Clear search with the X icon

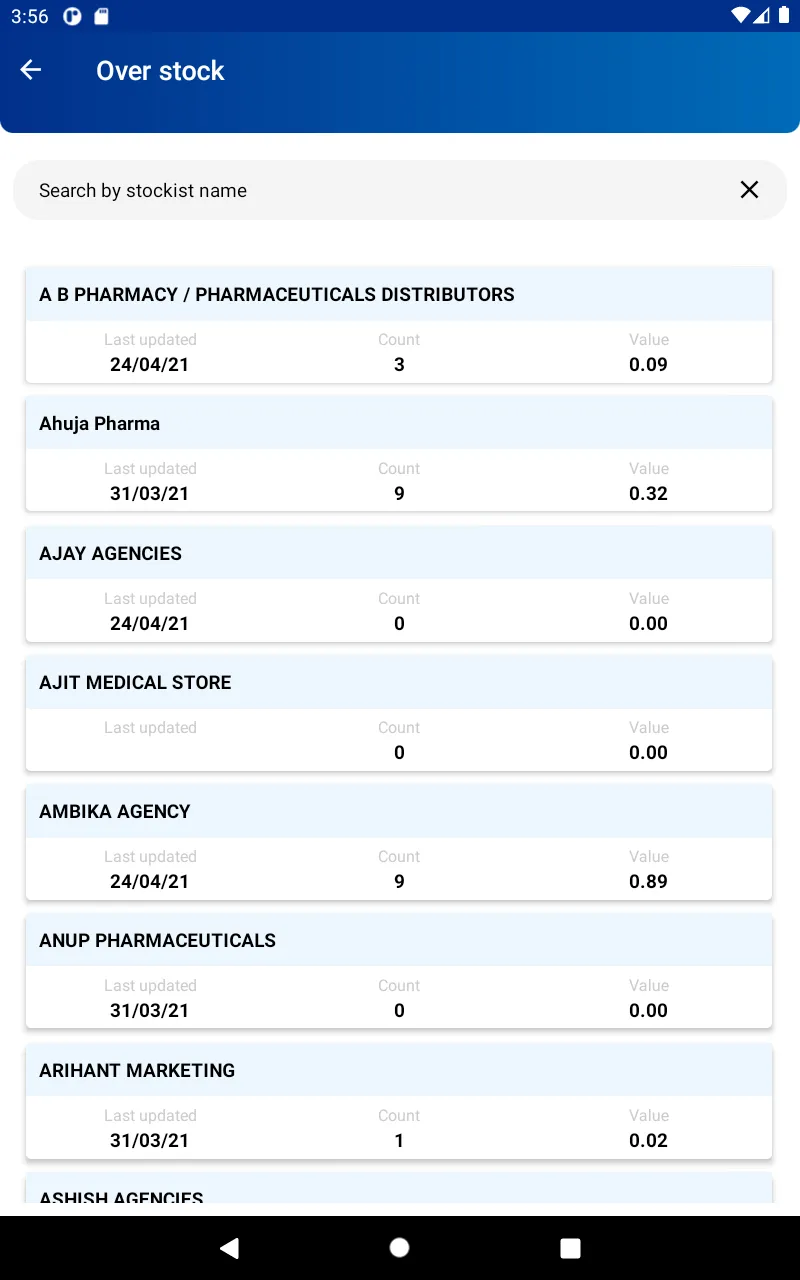(x=749, y=190)
